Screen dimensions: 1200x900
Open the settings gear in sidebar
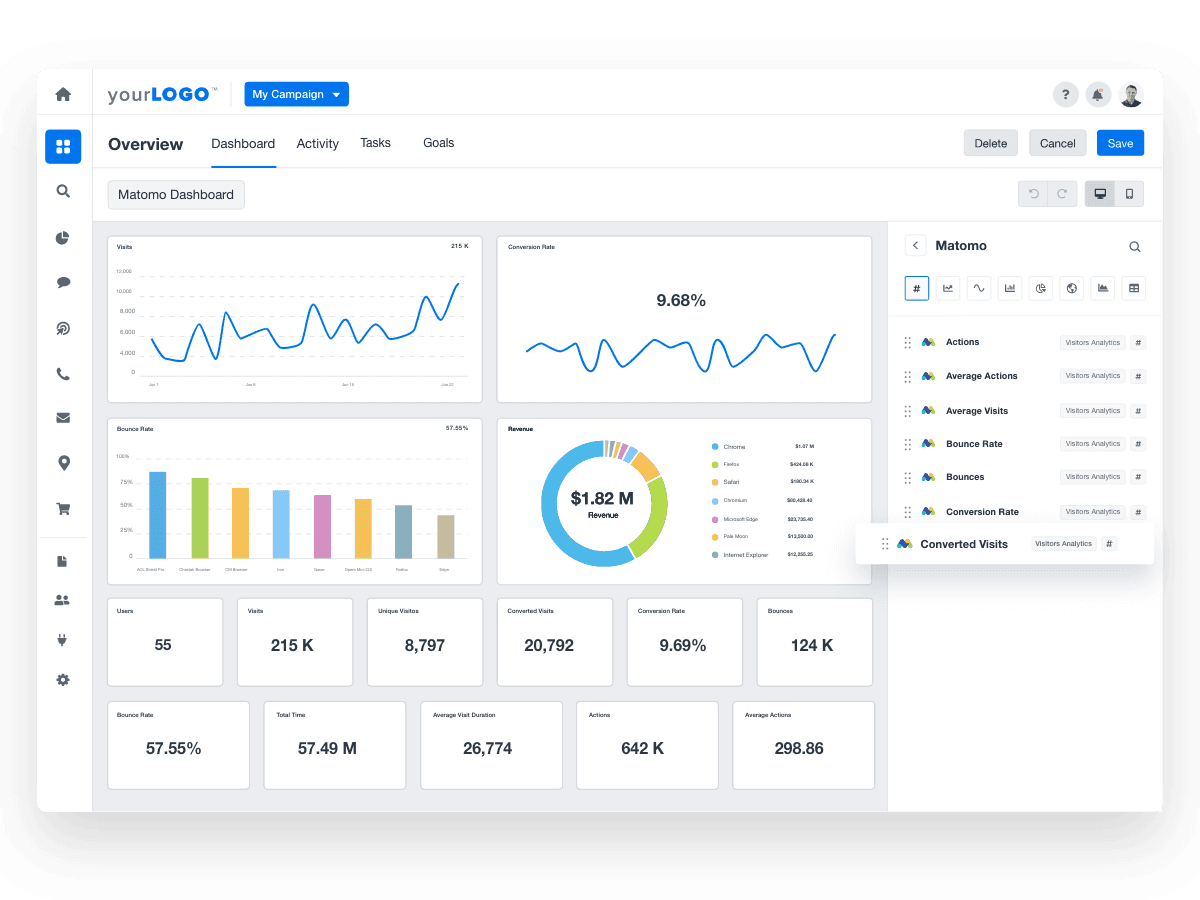[63, 680]
